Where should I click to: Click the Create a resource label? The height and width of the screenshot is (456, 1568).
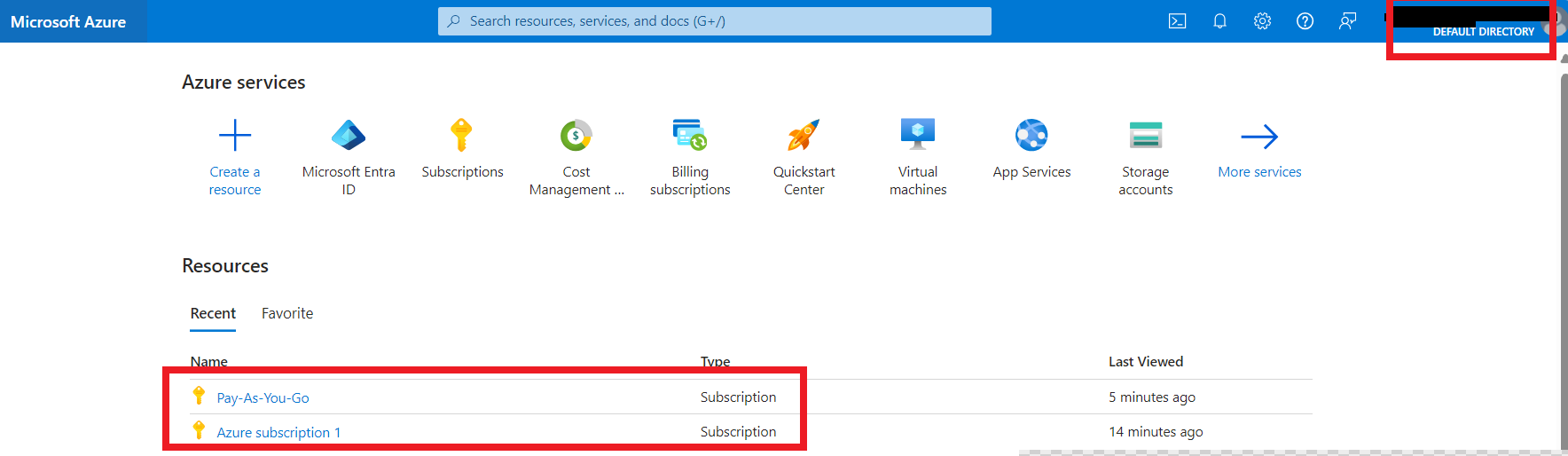(x=235, y=181)
